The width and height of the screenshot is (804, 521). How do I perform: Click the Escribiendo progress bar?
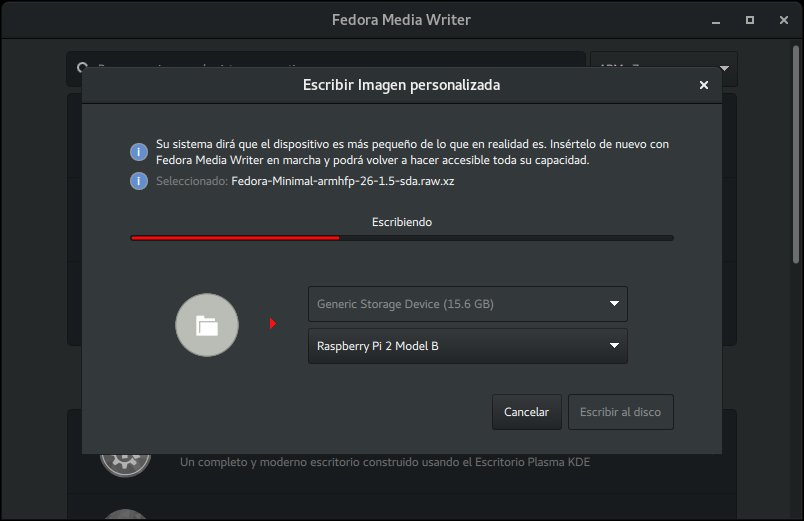[x=402, y=238]
